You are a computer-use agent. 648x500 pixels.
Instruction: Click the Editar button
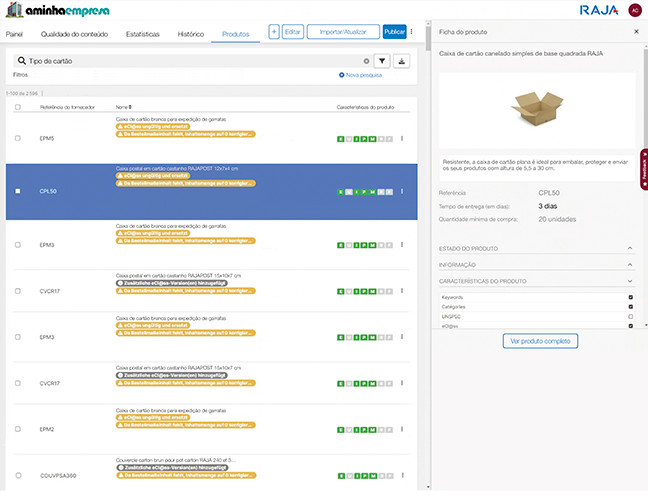(293, 32)
